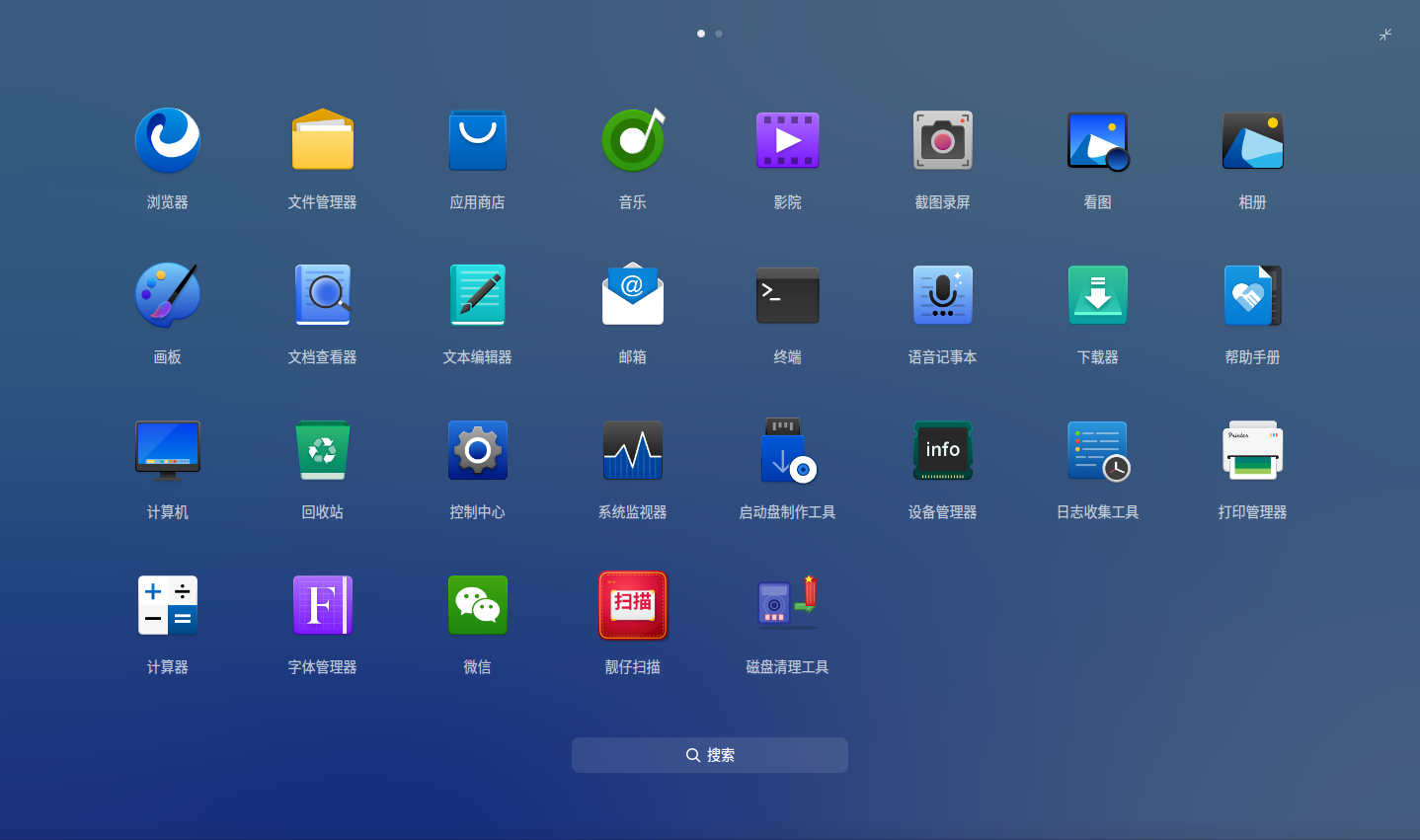Start the 系统监视器 system monitor
Viewport: 1420px width, 840px height.
[x=632, y=450]
